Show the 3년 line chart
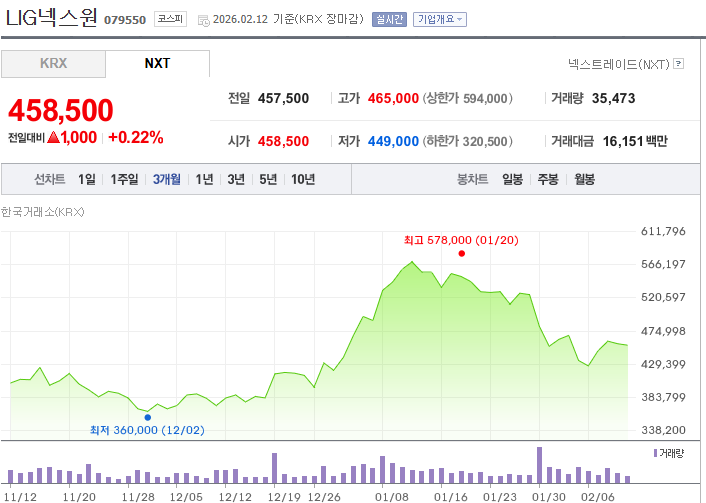 (x=236, y=179)
